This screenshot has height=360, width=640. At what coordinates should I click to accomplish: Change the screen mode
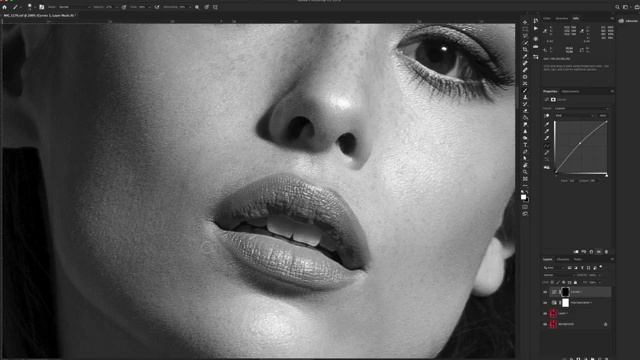pos(525,213)
